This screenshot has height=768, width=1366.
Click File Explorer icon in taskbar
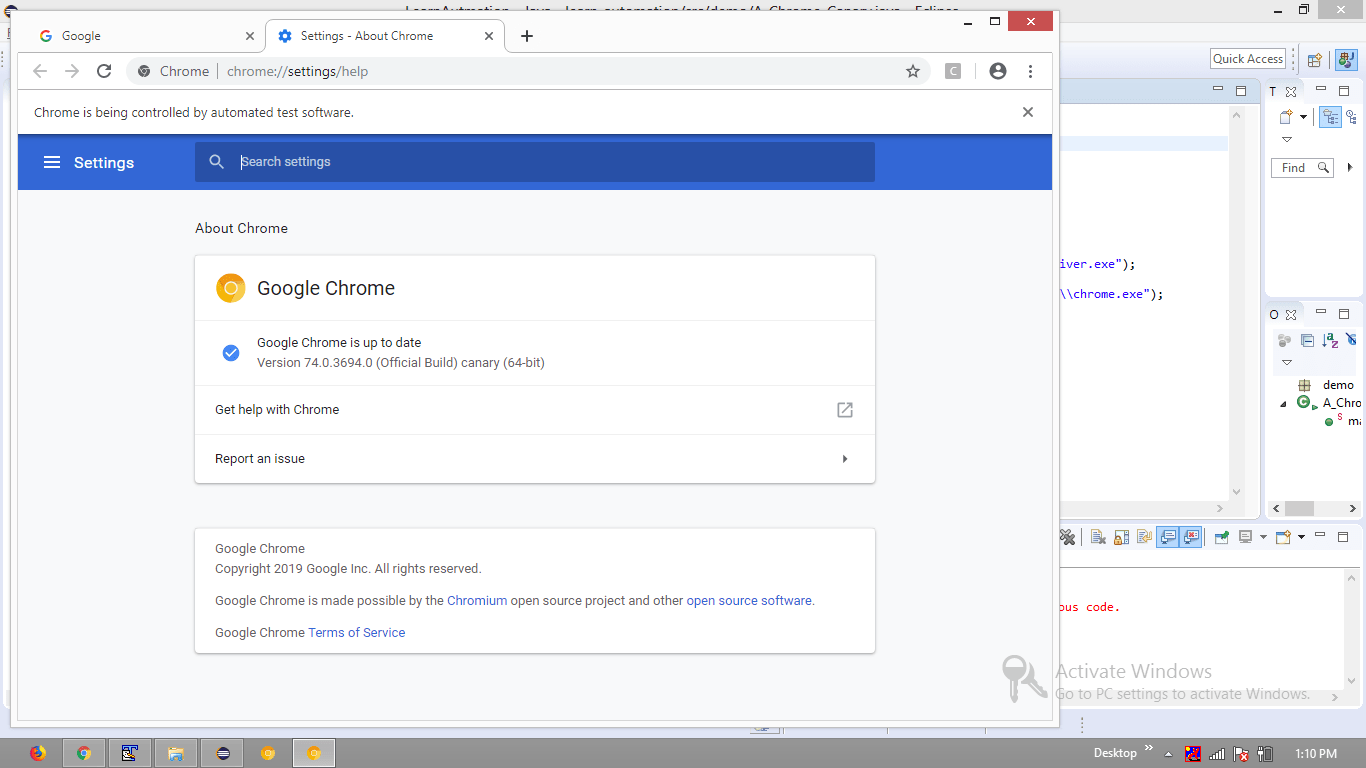point(175,753)
